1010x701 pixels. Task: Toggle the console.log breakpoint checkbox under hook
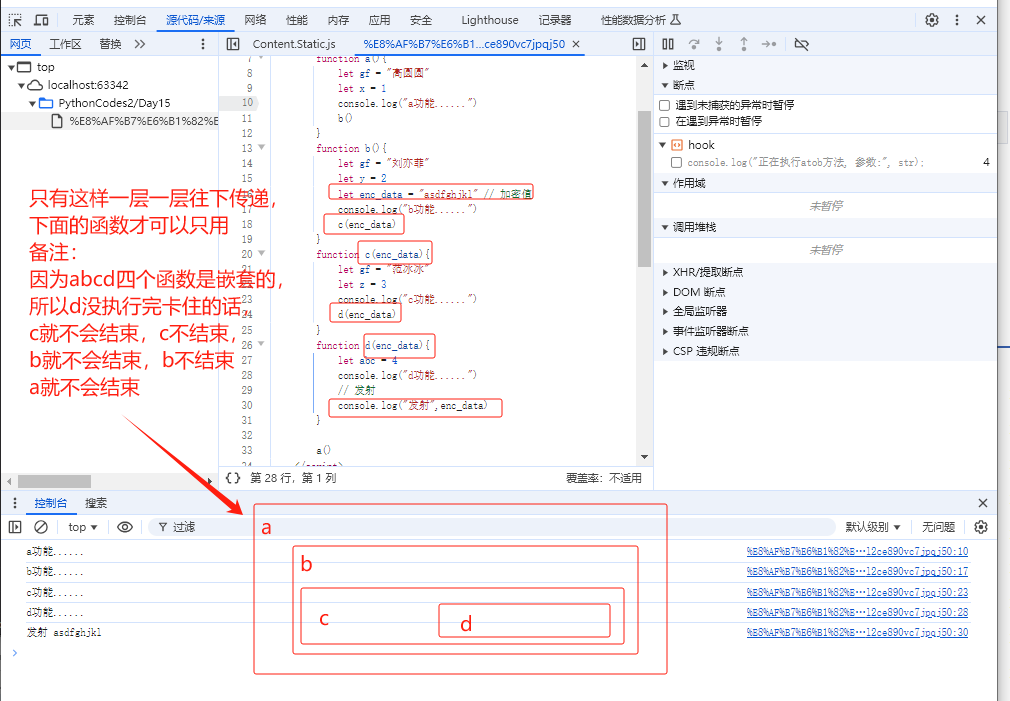676,162
